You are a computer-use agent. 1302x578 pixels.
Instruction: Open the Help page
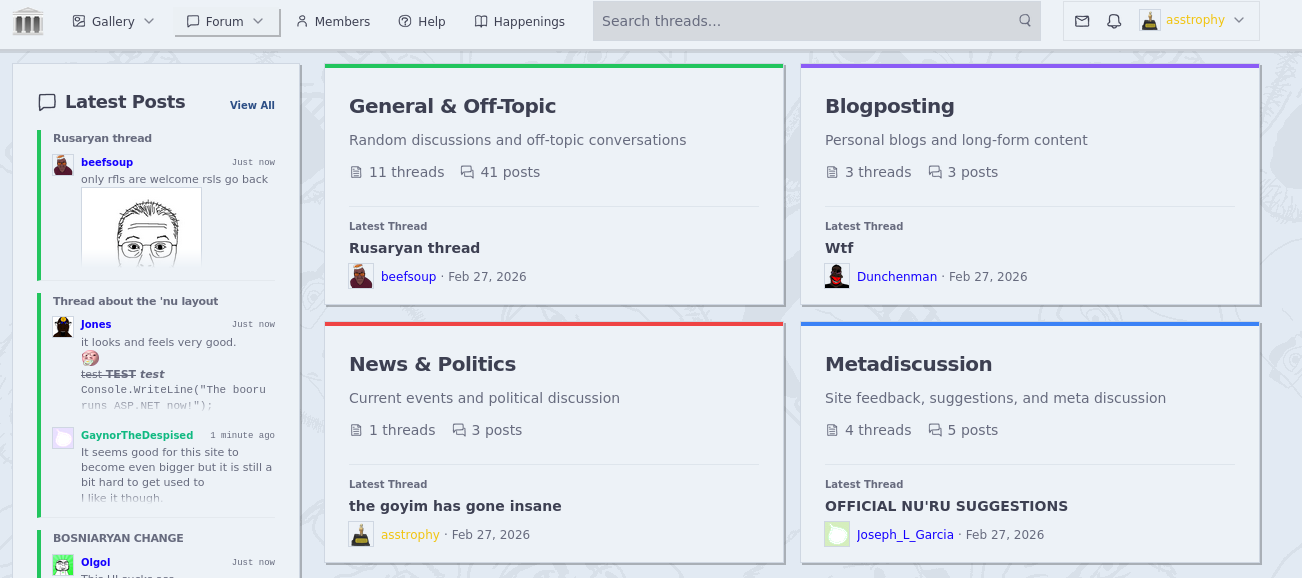point(421,21)
